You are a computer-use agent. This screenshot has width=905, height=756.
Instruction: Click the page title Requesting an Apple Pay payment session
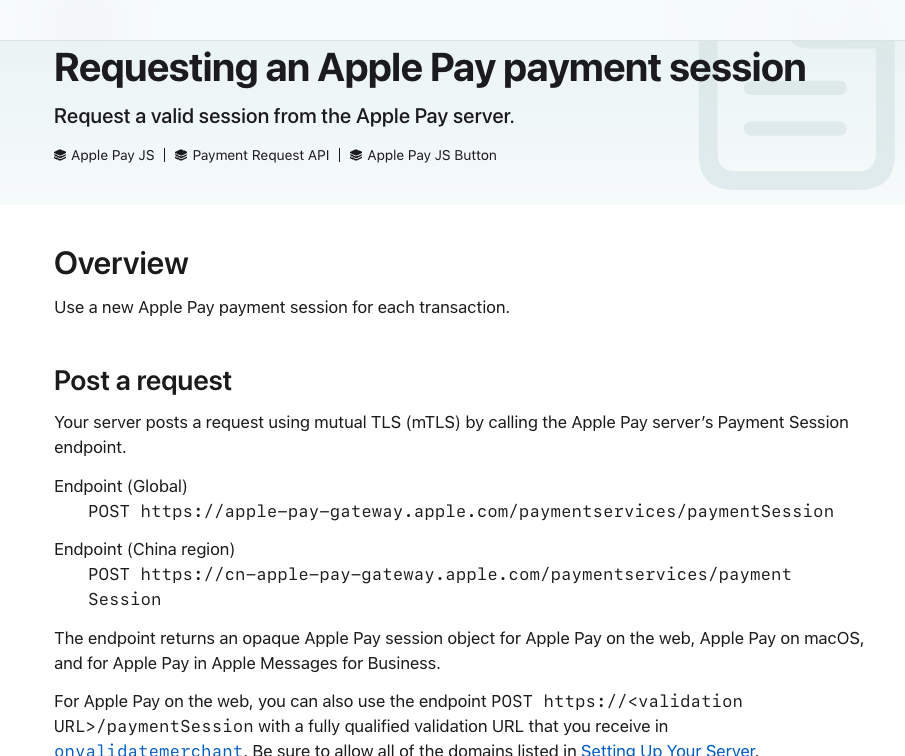click(429, 68)
